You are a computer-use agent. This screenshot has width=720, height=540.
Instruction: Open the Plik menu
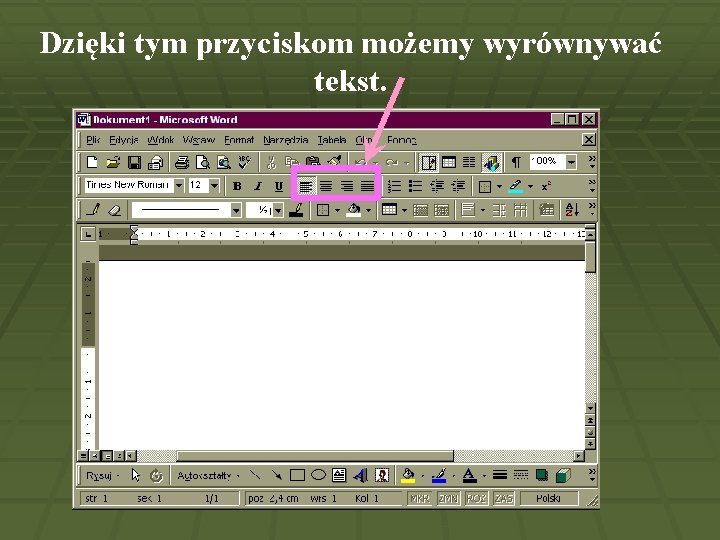[x=93, y=140]
